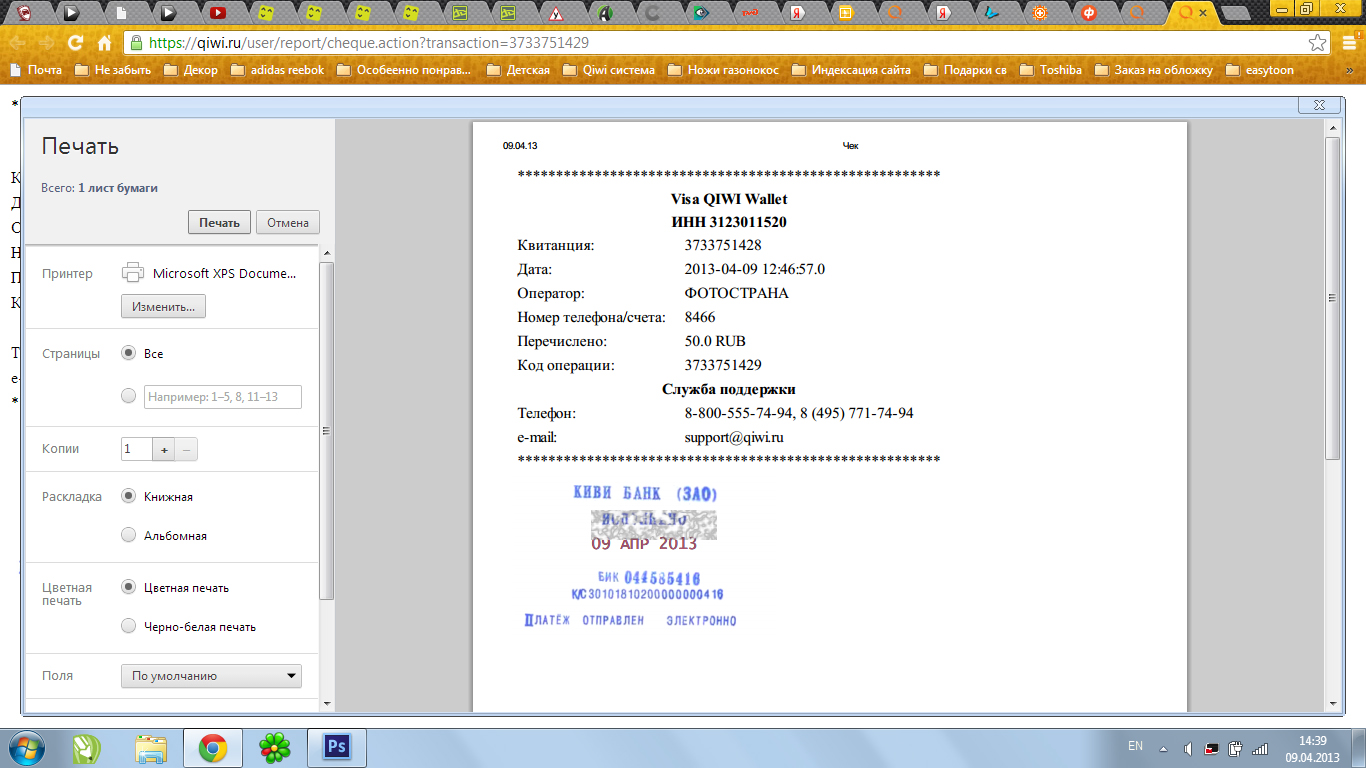Image resolution: width=1366 pixels, height=768 pixels.
Task: Select the custom page range radio button
Action: pyautogui.click(x=128, y=396)
